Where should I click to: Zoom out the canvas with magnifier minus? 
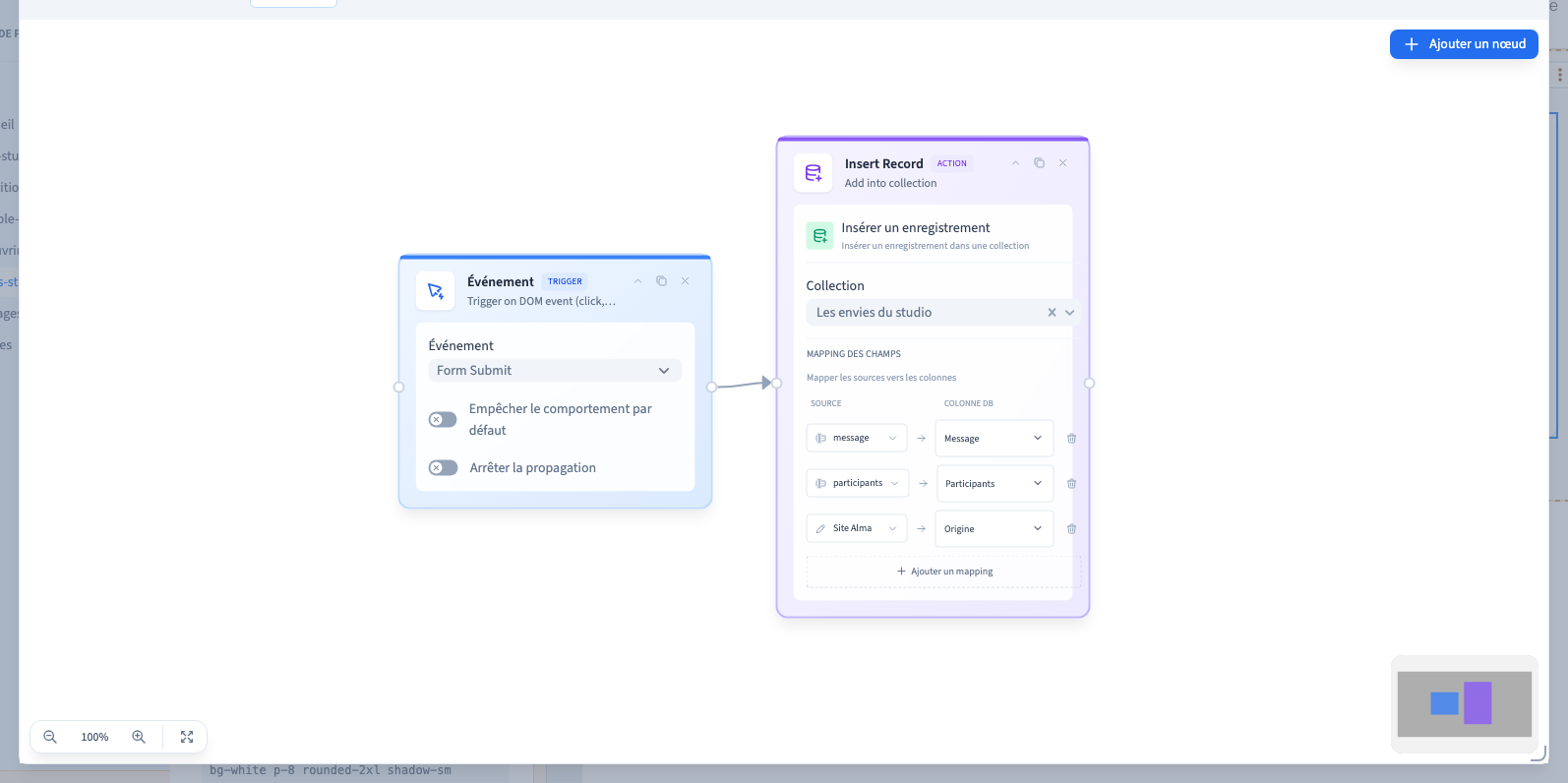pyautogui.click(x=50, y=737)
